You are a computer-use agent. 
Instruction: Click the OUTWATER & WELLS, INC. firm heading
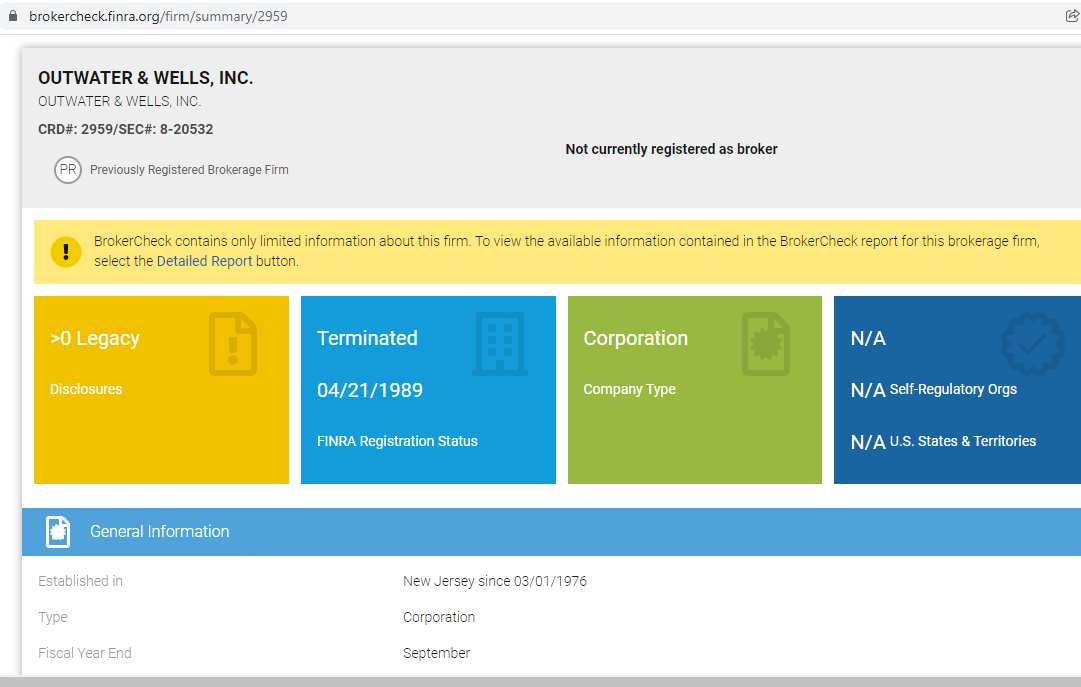[145, 78]
